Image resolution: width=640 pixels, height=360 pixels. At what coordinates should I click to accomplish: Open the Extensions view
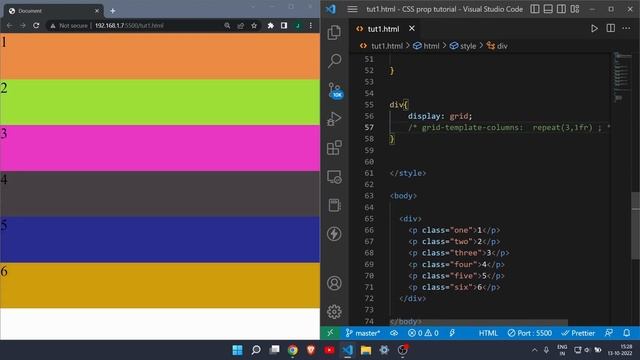[x=334, y=148]
